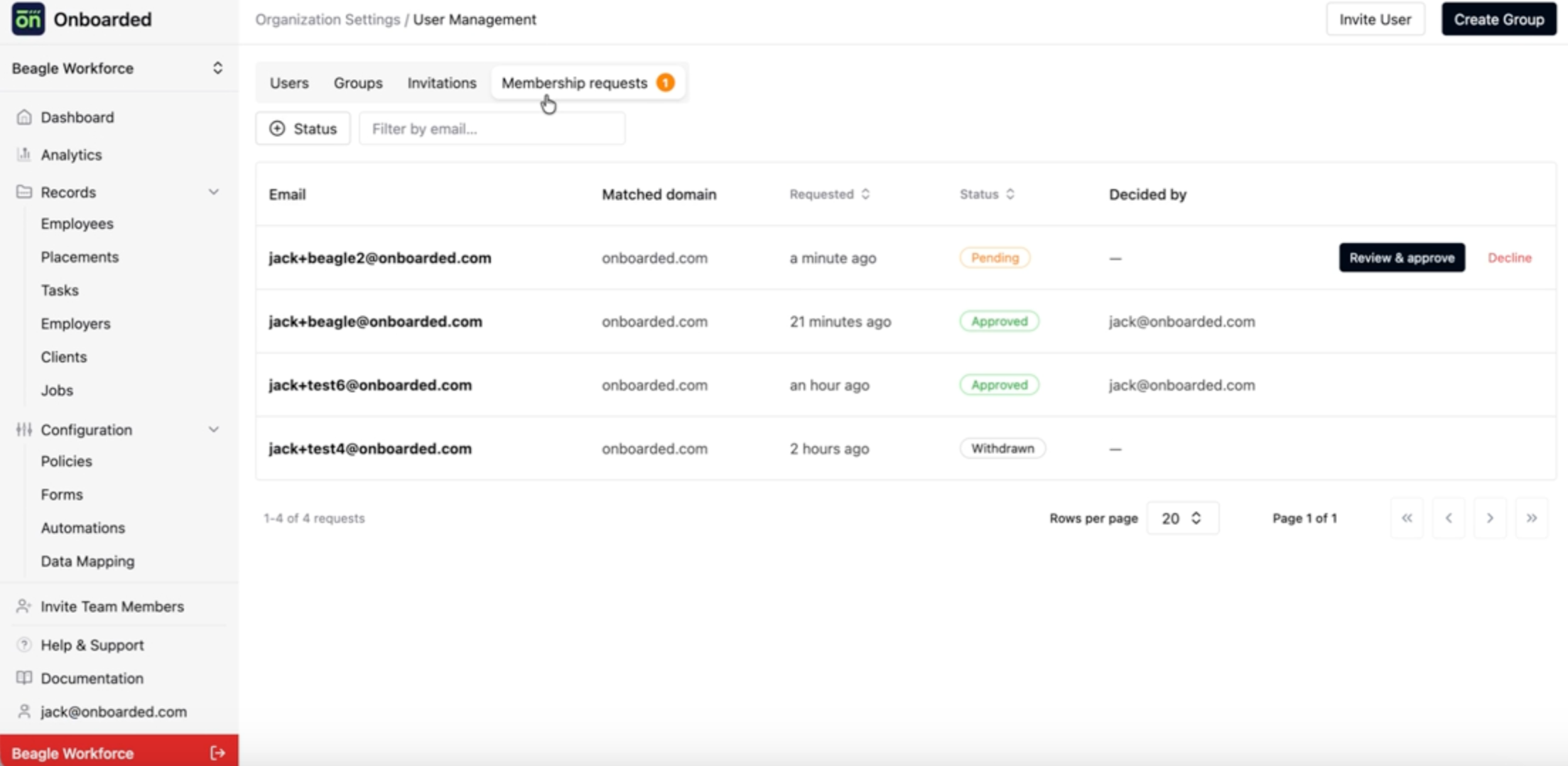Open Tasks in sidebar
The image size is (1568, 766).
[x=60, y=290]
